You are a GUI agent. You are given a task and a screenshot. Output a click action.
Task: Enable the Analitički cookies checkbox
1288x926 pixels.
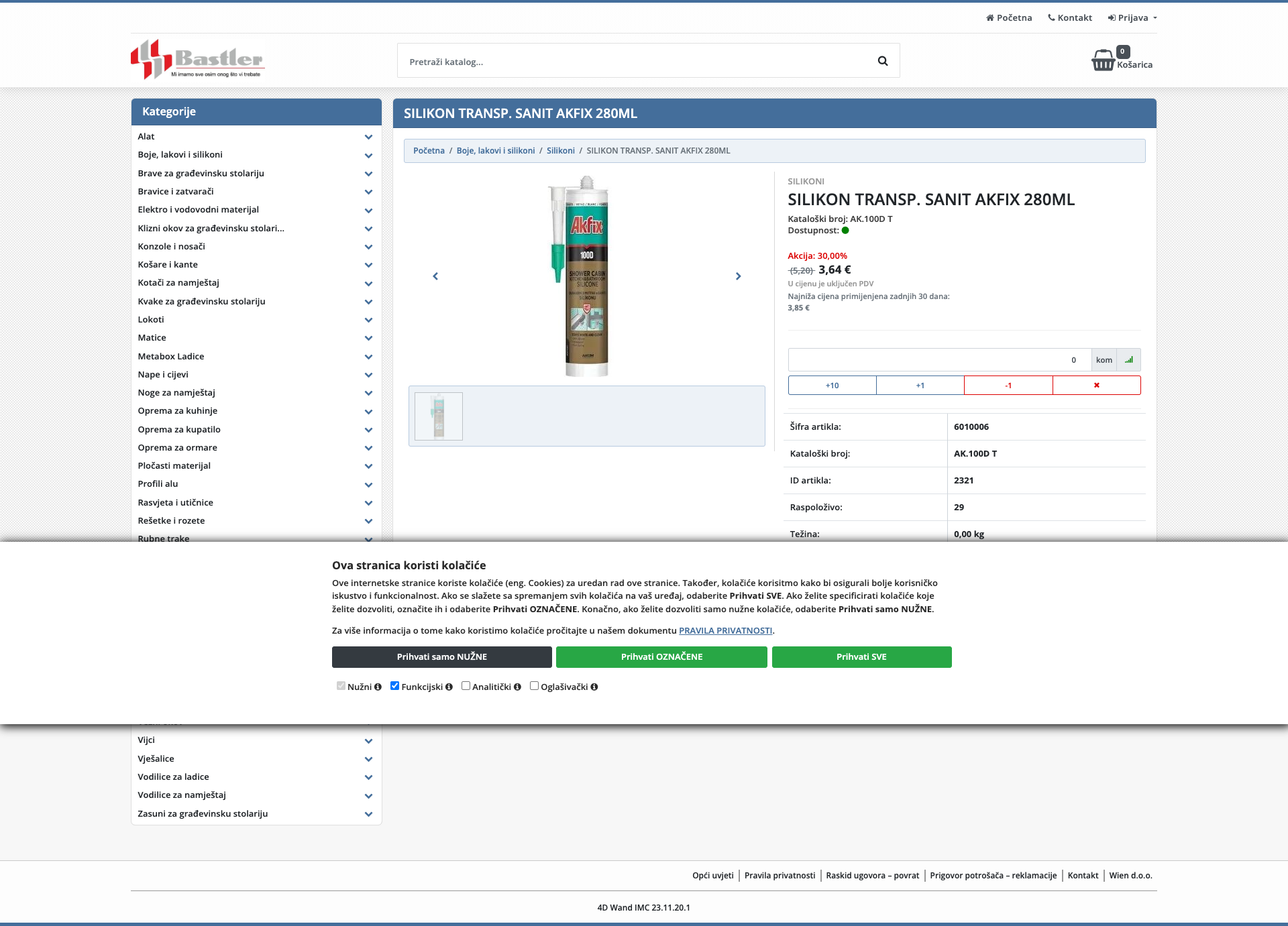click(x=466, y=686)
